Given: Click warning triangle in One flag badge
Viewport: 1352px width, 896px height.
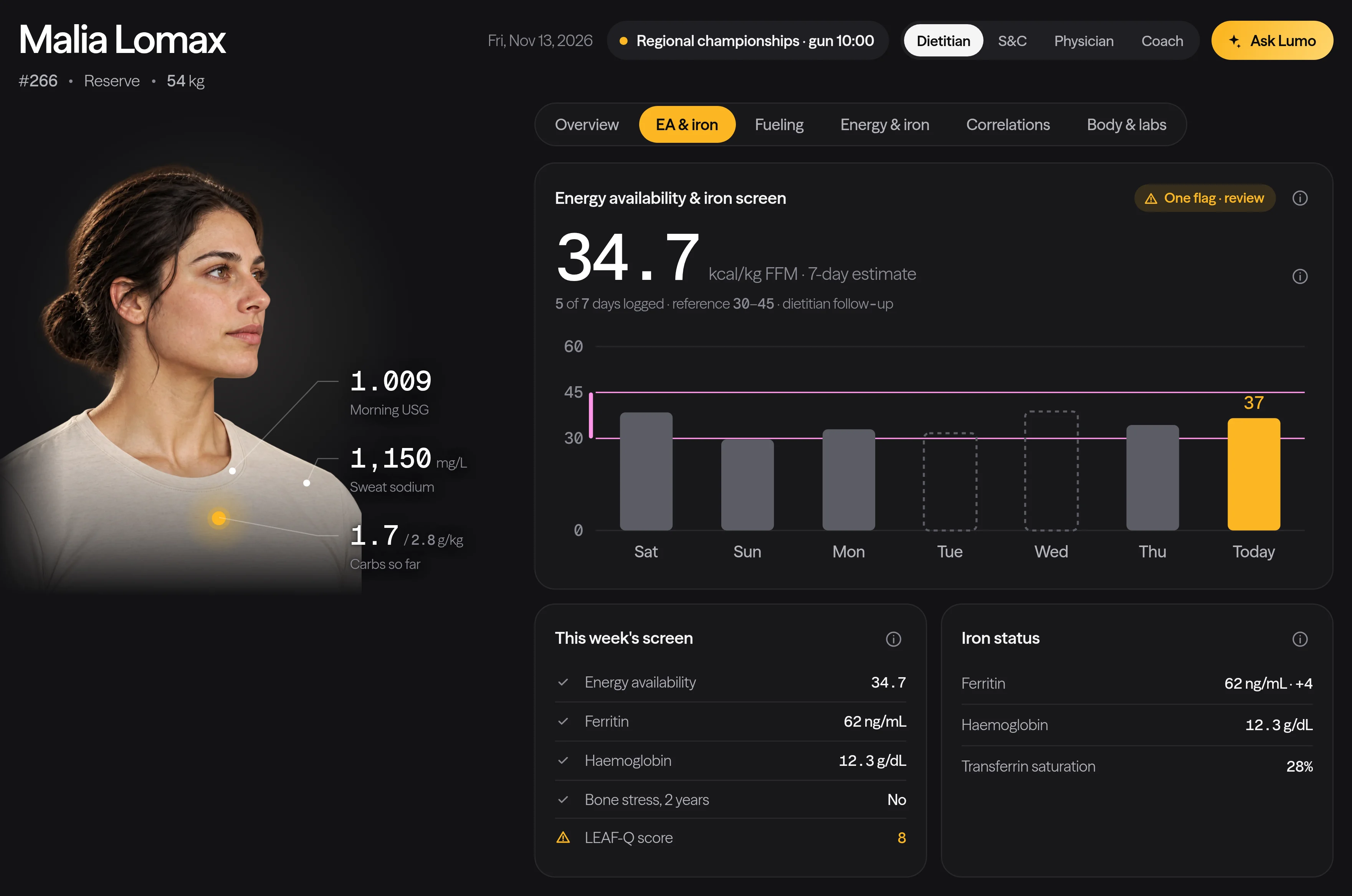Looking at the screenshot, I should click(1151, 199).
